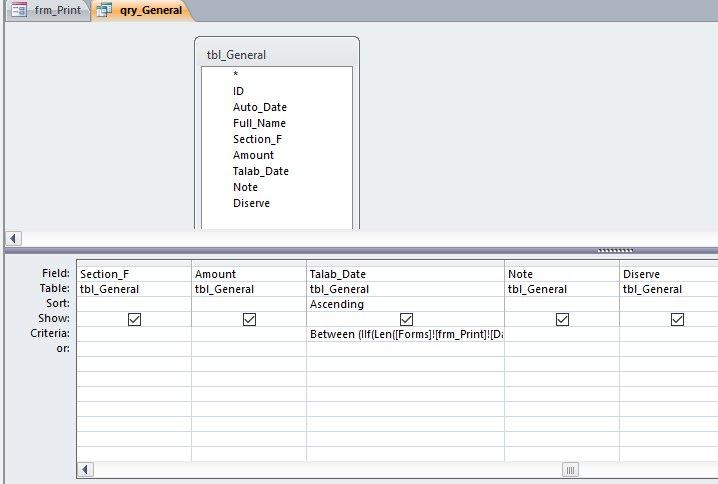The image size is (718, 484).
Task: Click the Between criteria cell for Talab_Date
Action: 405,334
